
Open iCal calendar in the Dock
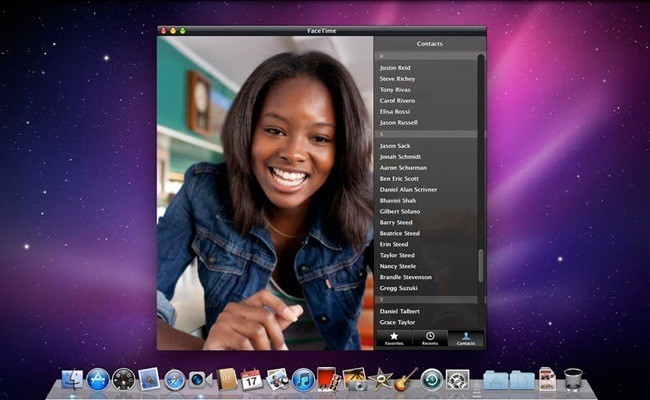coord(252,379)
